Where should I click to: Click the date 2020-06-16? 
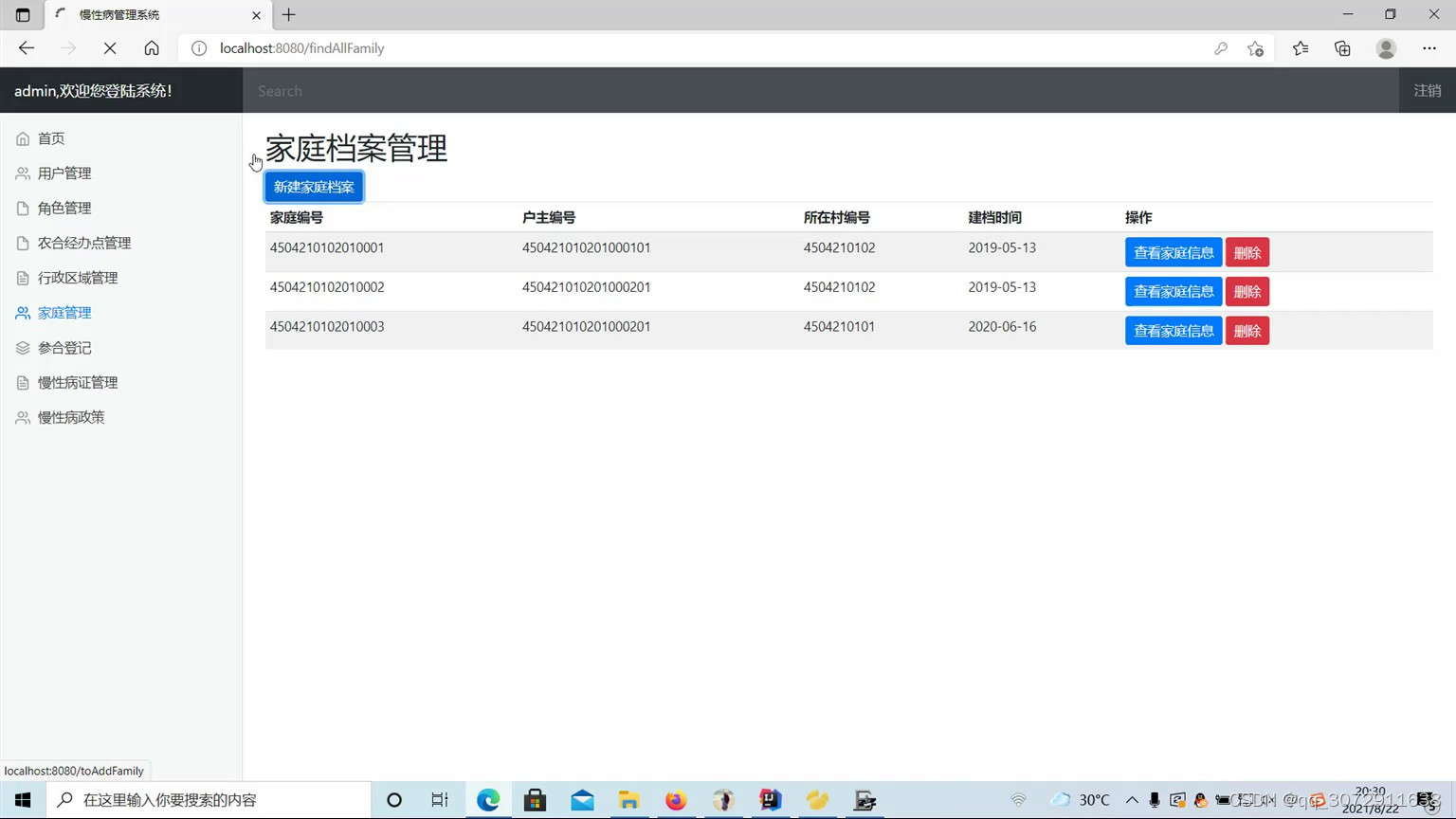click(1002, 327)
